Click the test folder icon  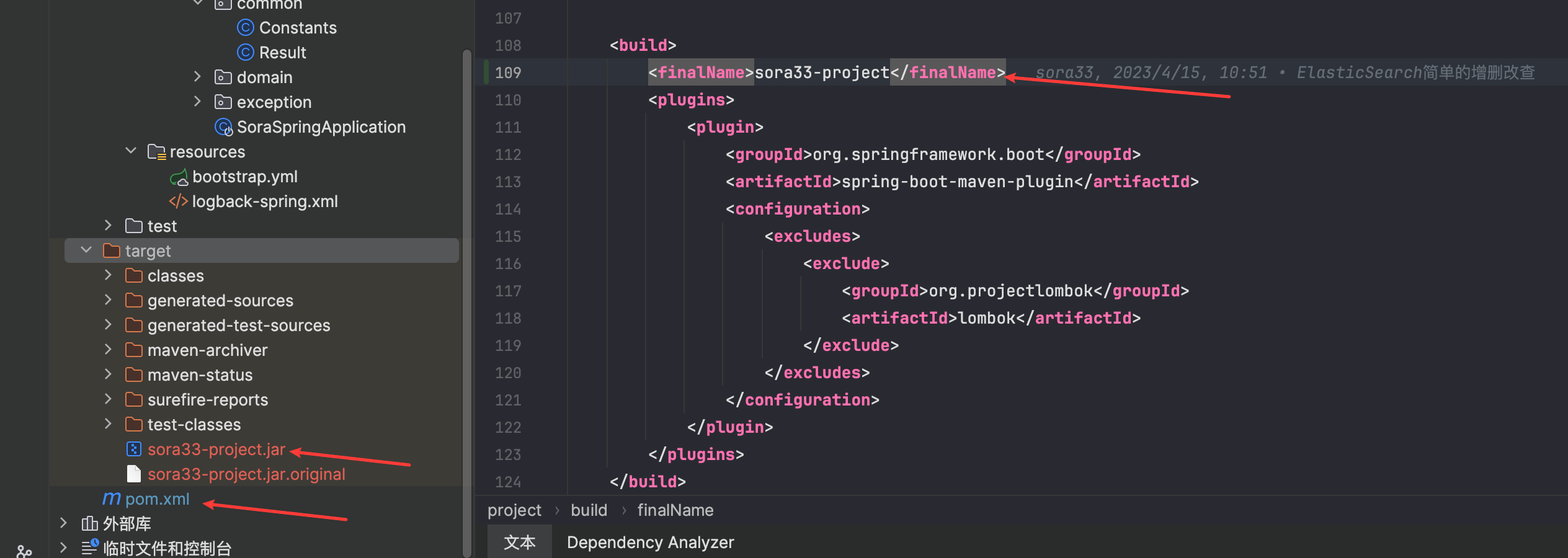click(x=133, y=226)
